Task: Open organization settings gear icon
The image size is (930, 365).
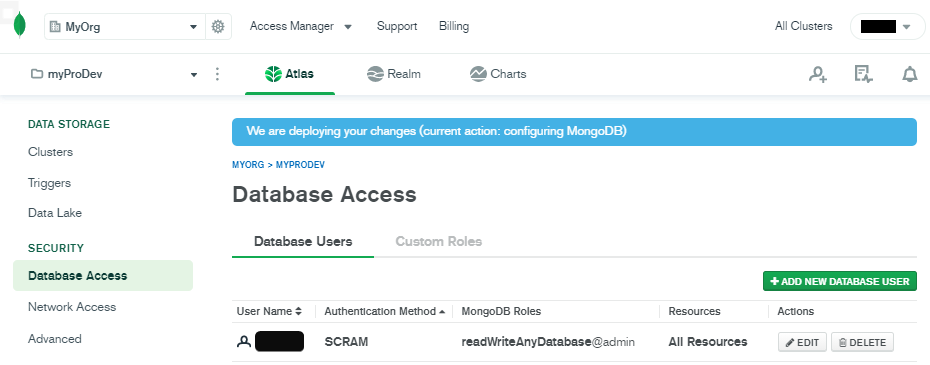Action: point(218,27)
